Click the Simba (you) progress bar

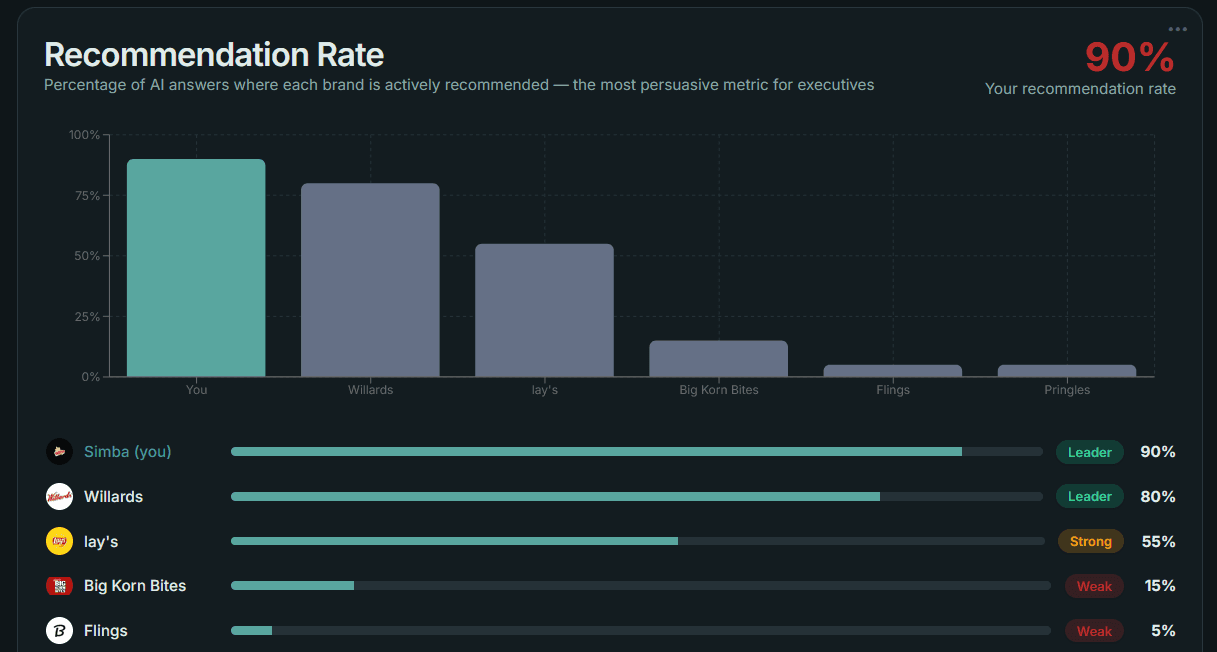[x=637, y=452]
